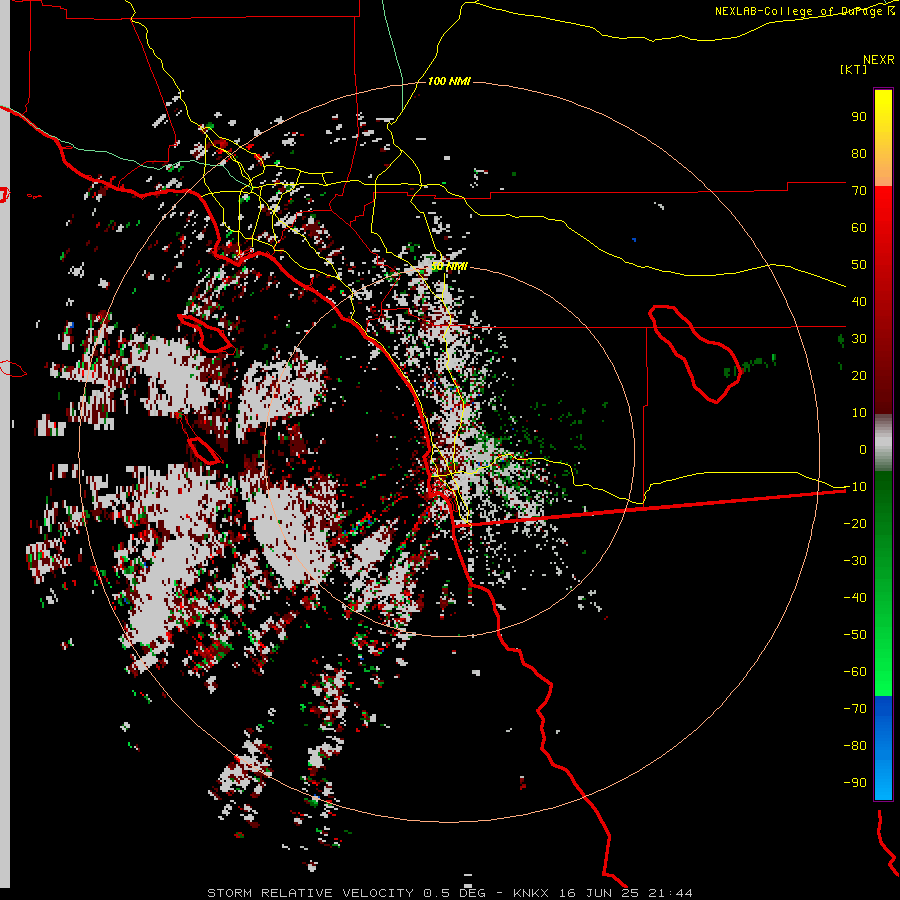900x900 pixels.
Task: Click the 21:44 timestamp in caption
Action: [x=673, y=893]
